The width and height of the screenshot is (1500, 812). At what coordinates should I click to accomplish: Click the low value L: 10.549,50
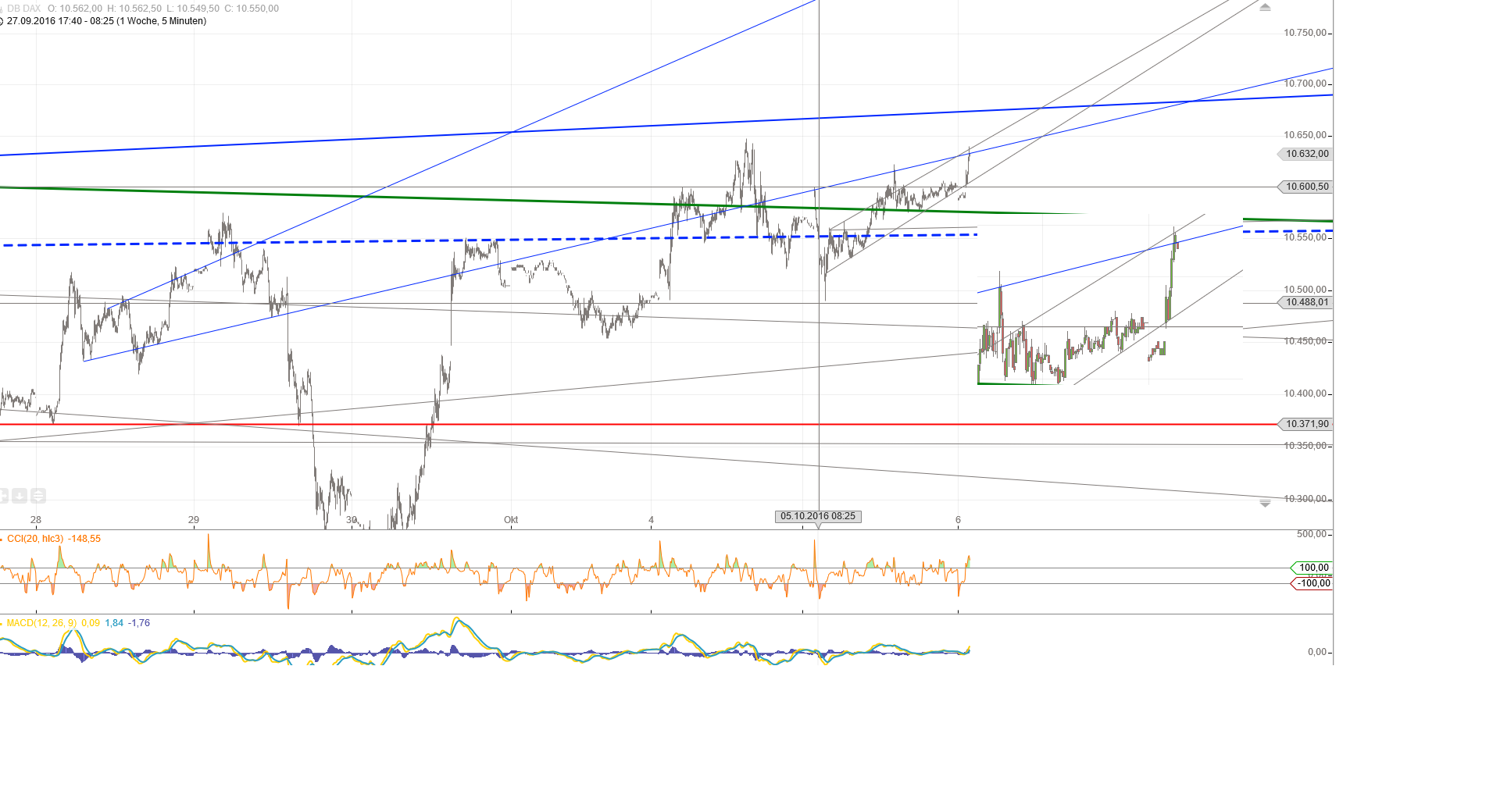tap(193, 9)
